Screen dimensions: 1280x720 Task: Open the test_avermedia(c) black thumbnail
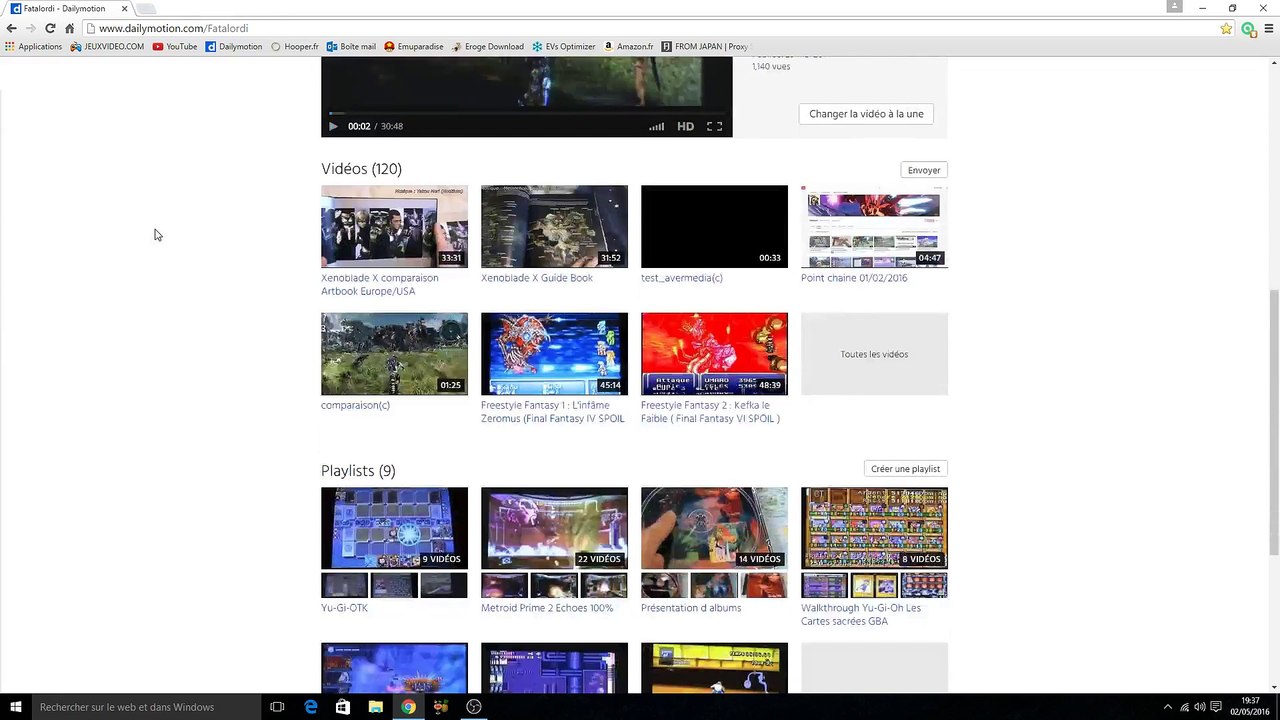pos(714,226)
